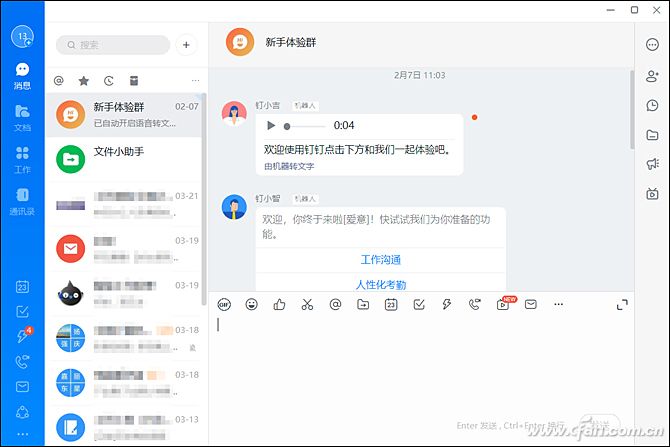Image resolution: width=670 pixels, height=447 pixels.
Task: Filter starred conversations
Action: (84, 80)
